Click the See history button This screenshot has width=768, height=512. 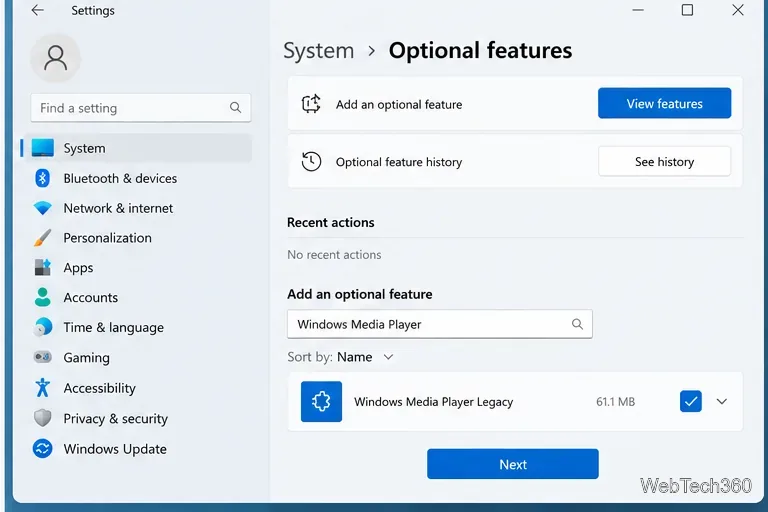tap(664, 162)
